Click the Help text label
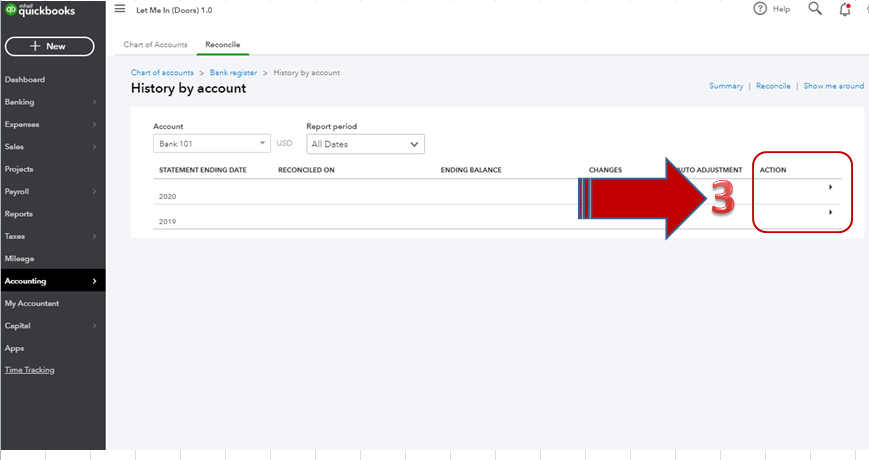 tap(781, 9)
